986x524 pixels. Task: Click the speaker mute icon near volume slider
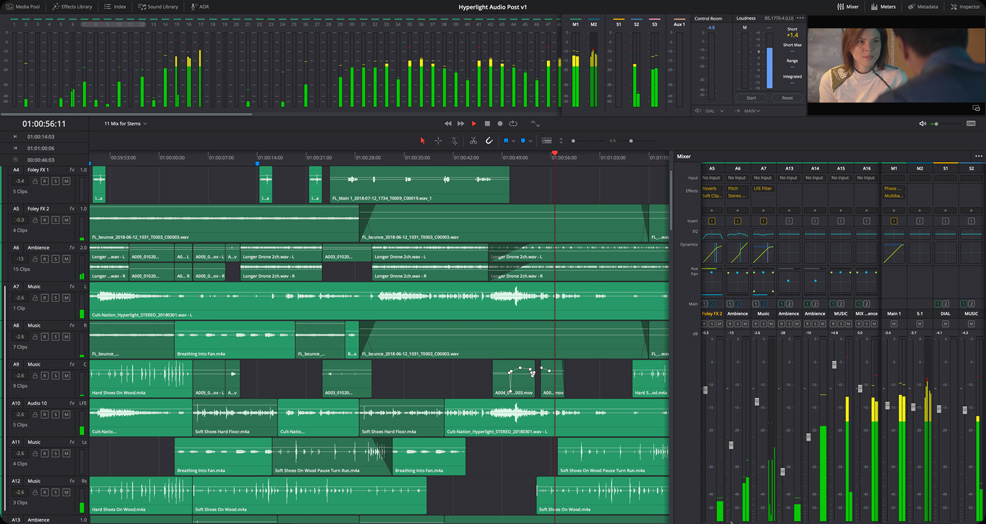(922, 124)
